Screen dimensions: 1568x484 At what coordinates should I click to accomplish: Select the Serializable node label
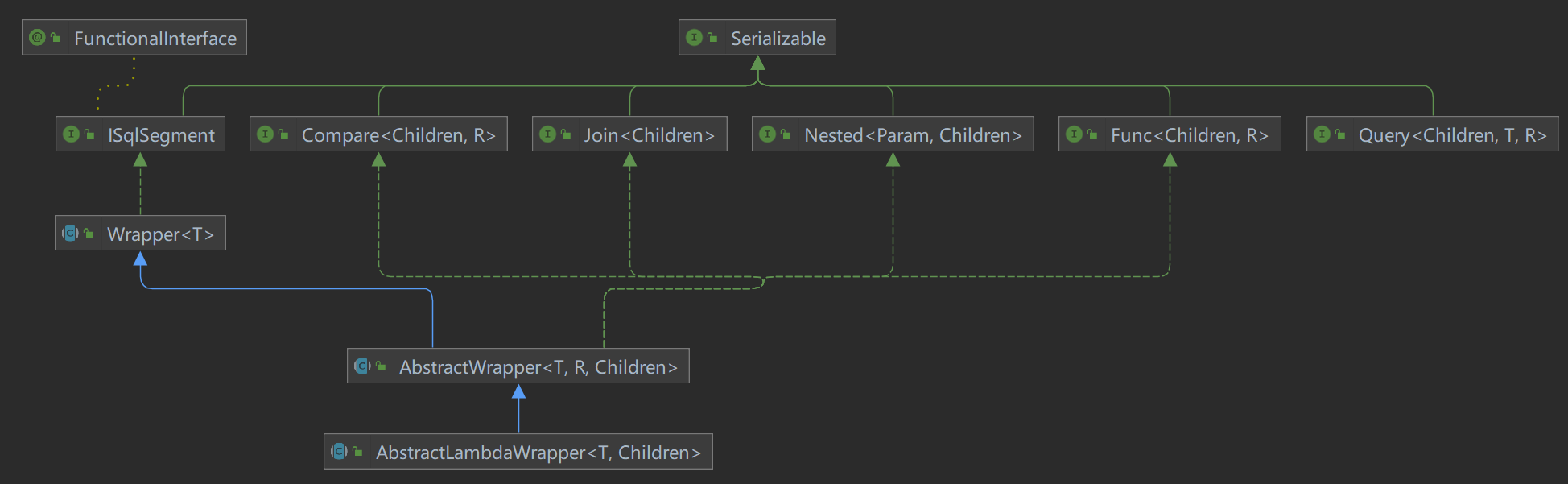(778, 39)
